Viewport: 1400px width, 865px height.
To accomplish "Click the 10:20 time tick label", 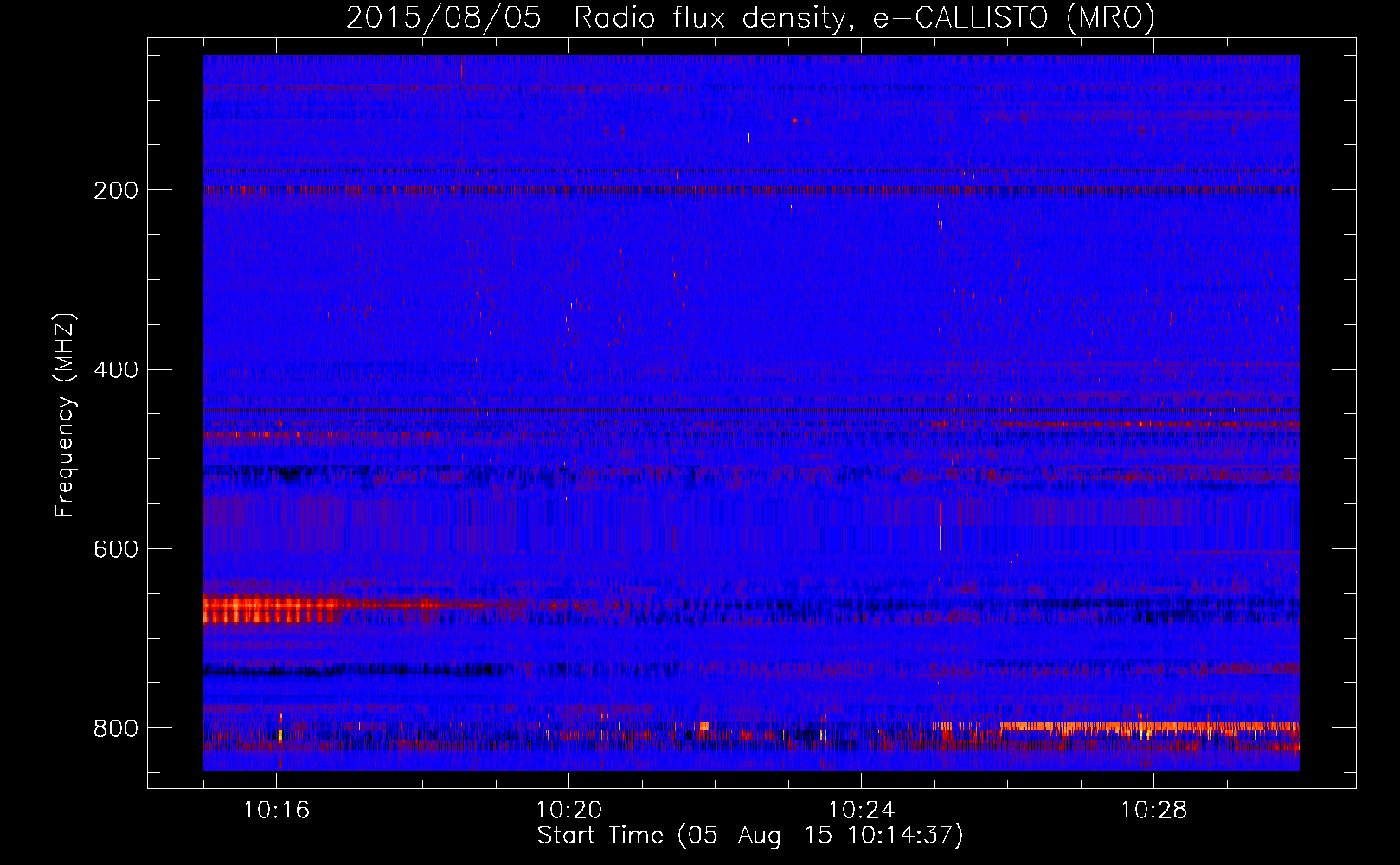I will tap(568, 811).
